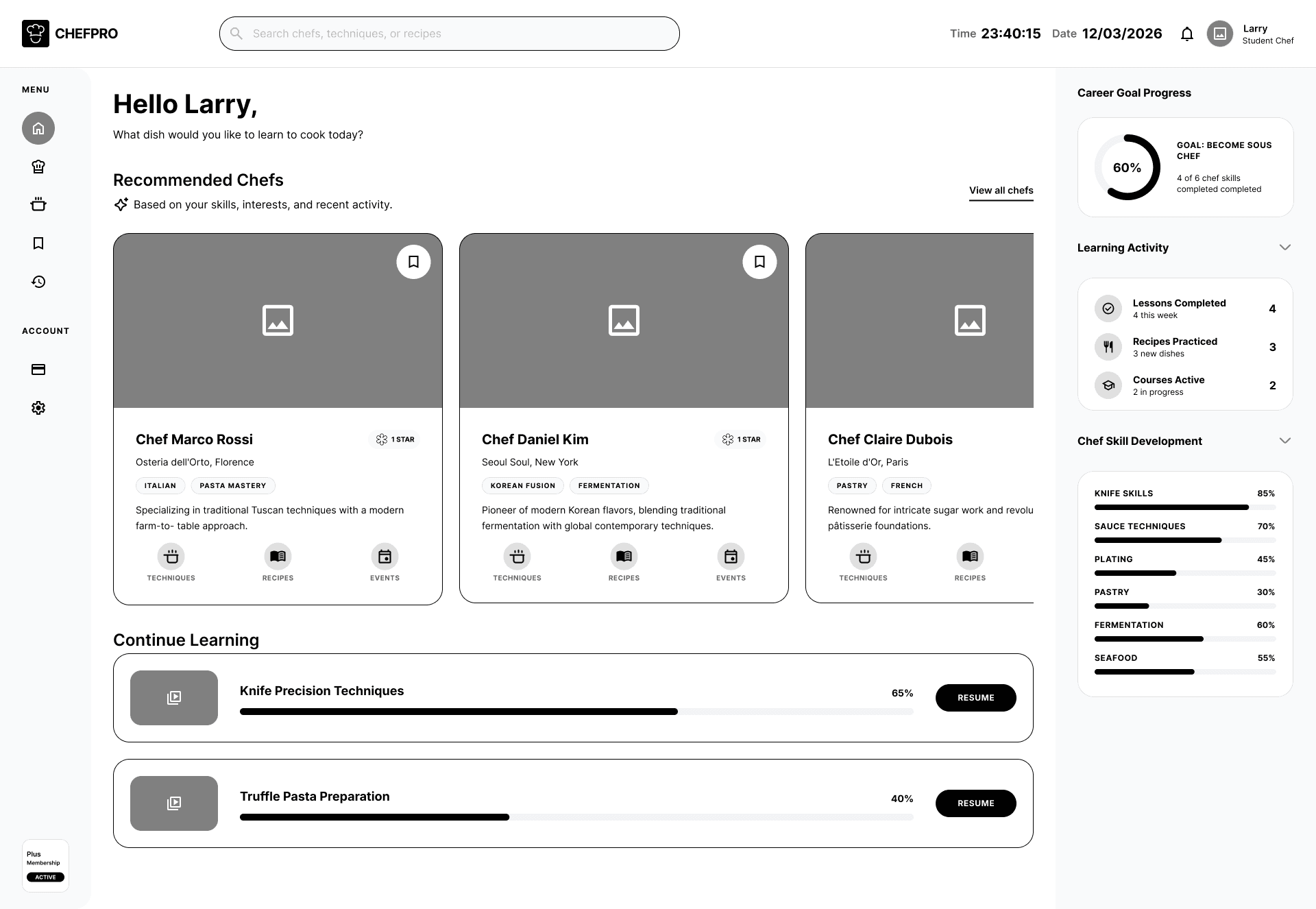Image resolution: width=1316 pixels, height=909 pixels.
Task: Open Chef Marco Rossi's Techniques icon
Action: 171,557
